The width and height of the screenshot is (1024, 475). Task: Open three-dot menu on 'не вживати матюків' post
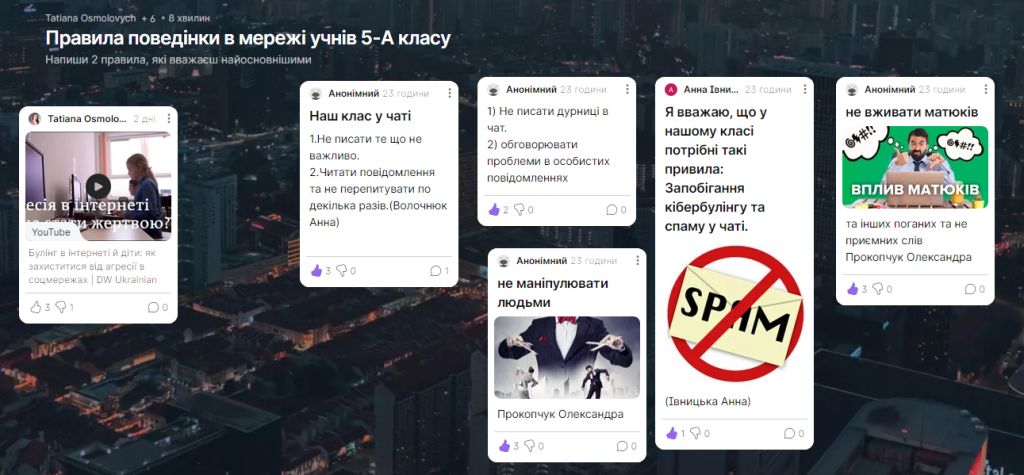[x=985, y=90]
